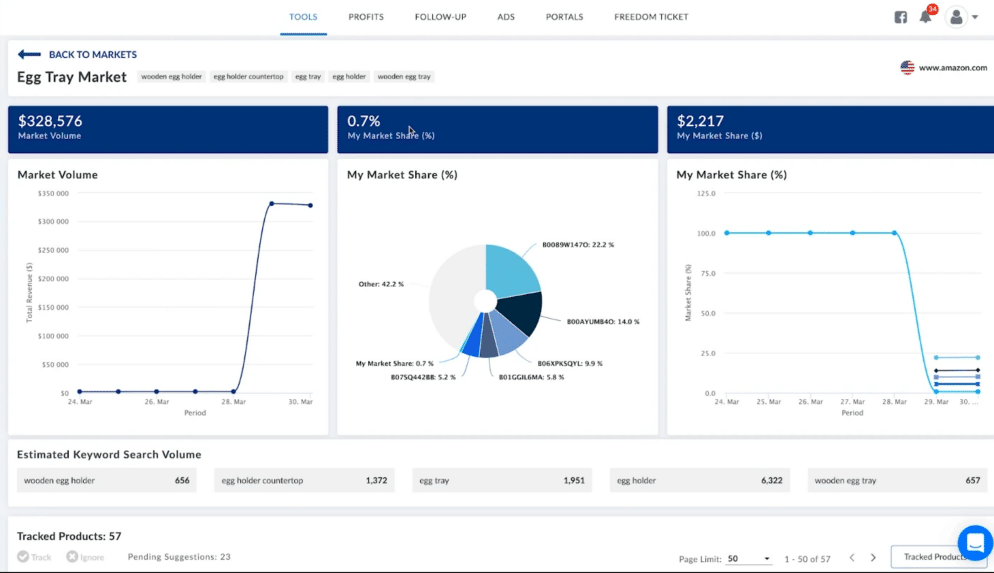Open the user profile avatar menu
Viewport: 994px width, 573px height.
(x=956, y=17)
